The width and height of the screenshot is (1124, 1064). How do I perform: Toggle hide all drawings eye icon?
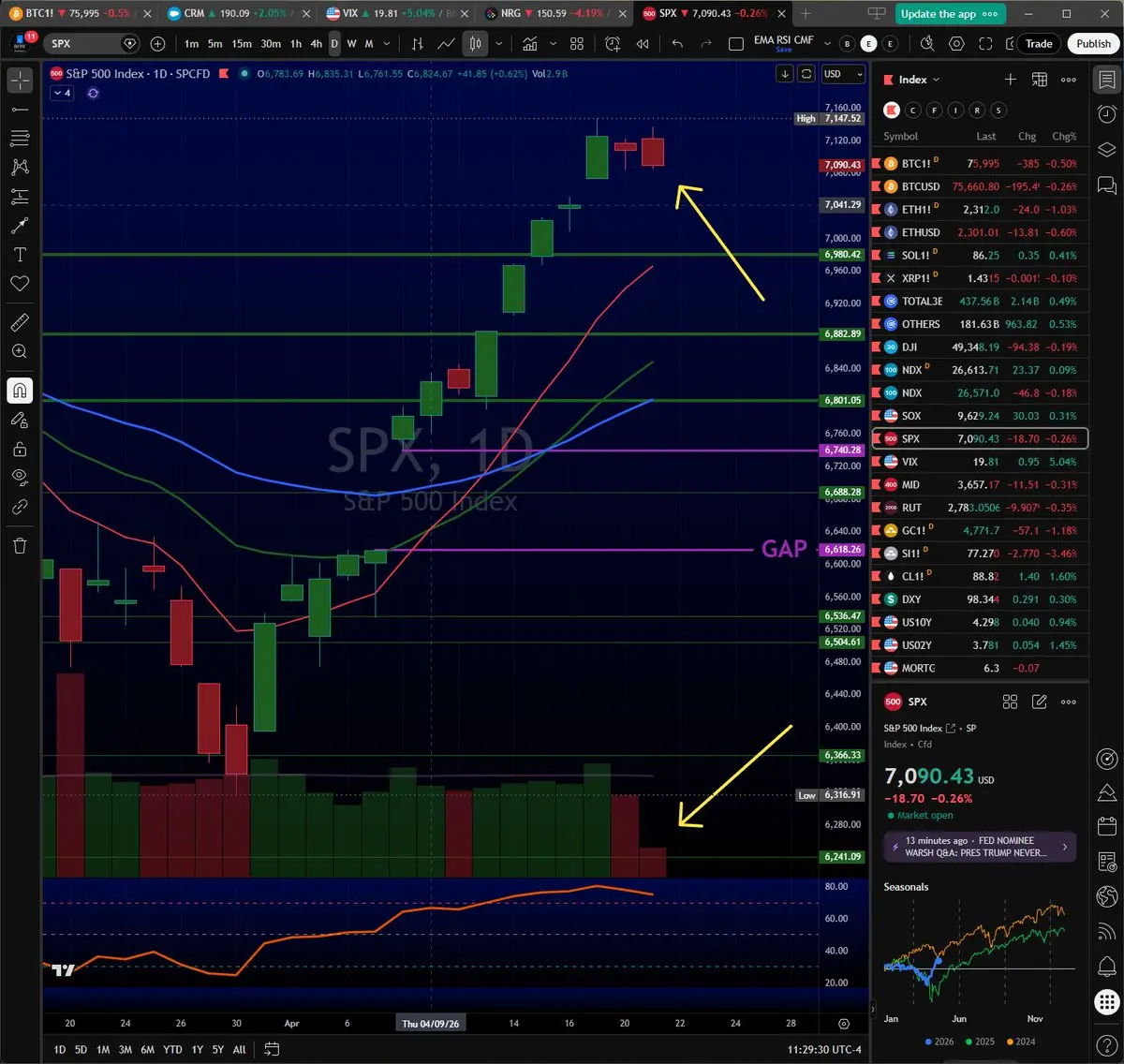click(20, 478)
